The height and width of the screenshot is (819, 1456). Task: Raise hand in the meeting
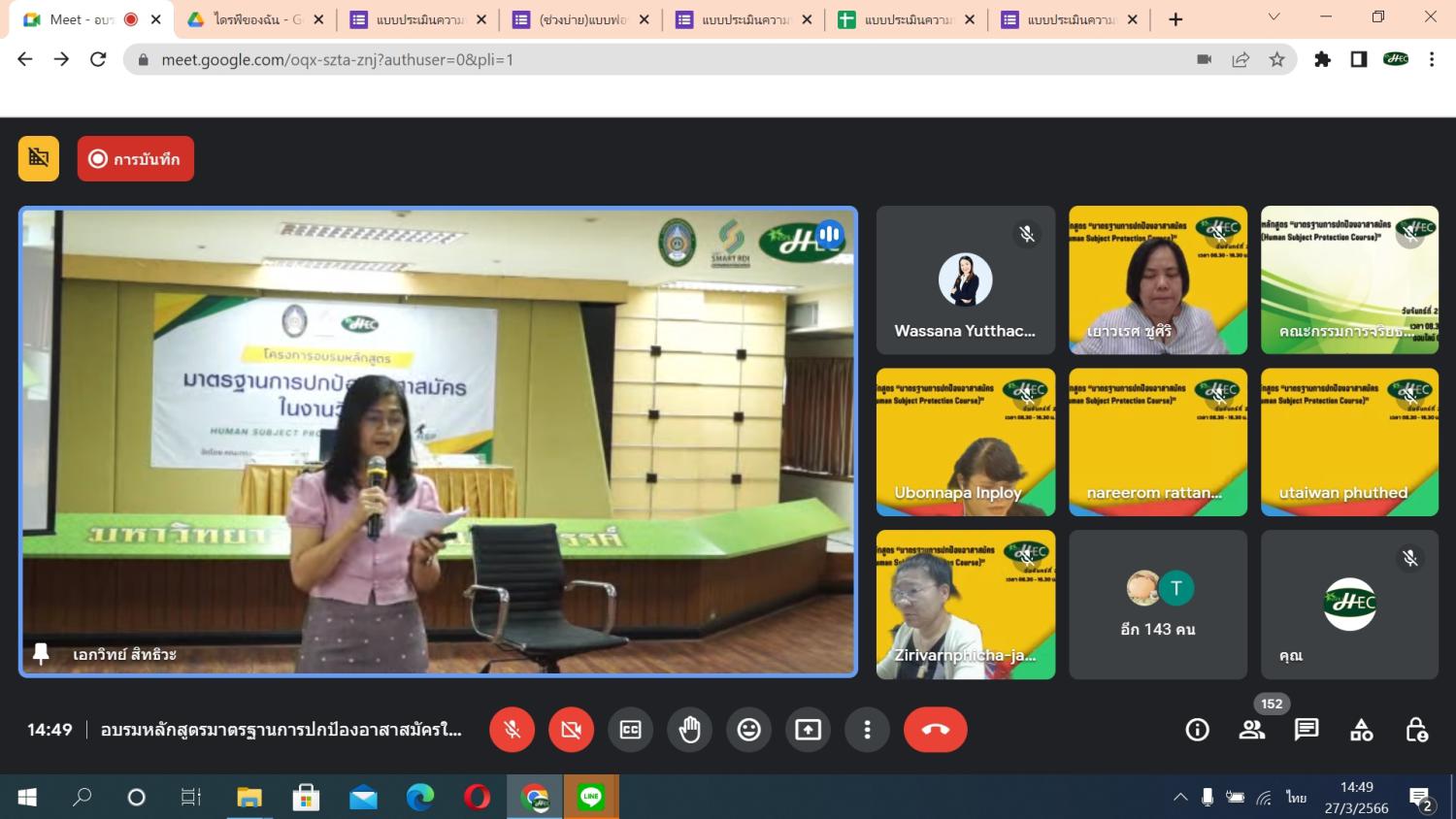point(689,730)
